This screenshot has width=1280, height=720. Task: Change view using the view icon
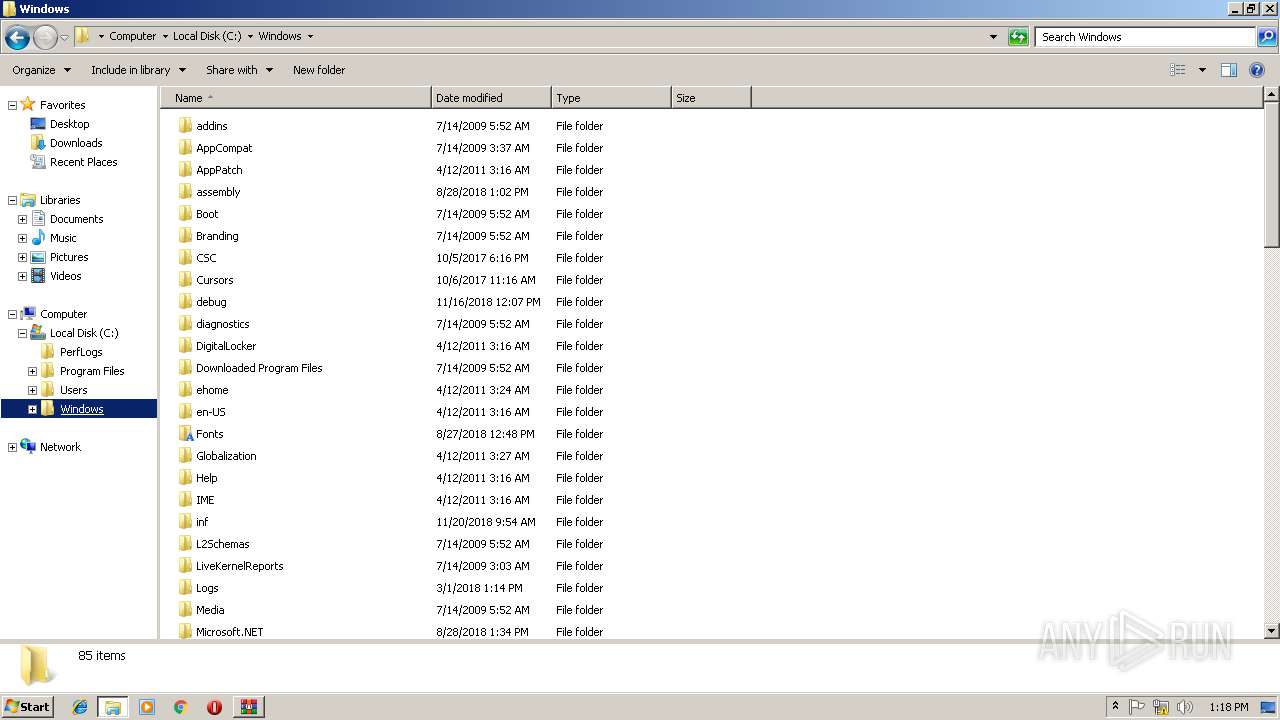1178,70
